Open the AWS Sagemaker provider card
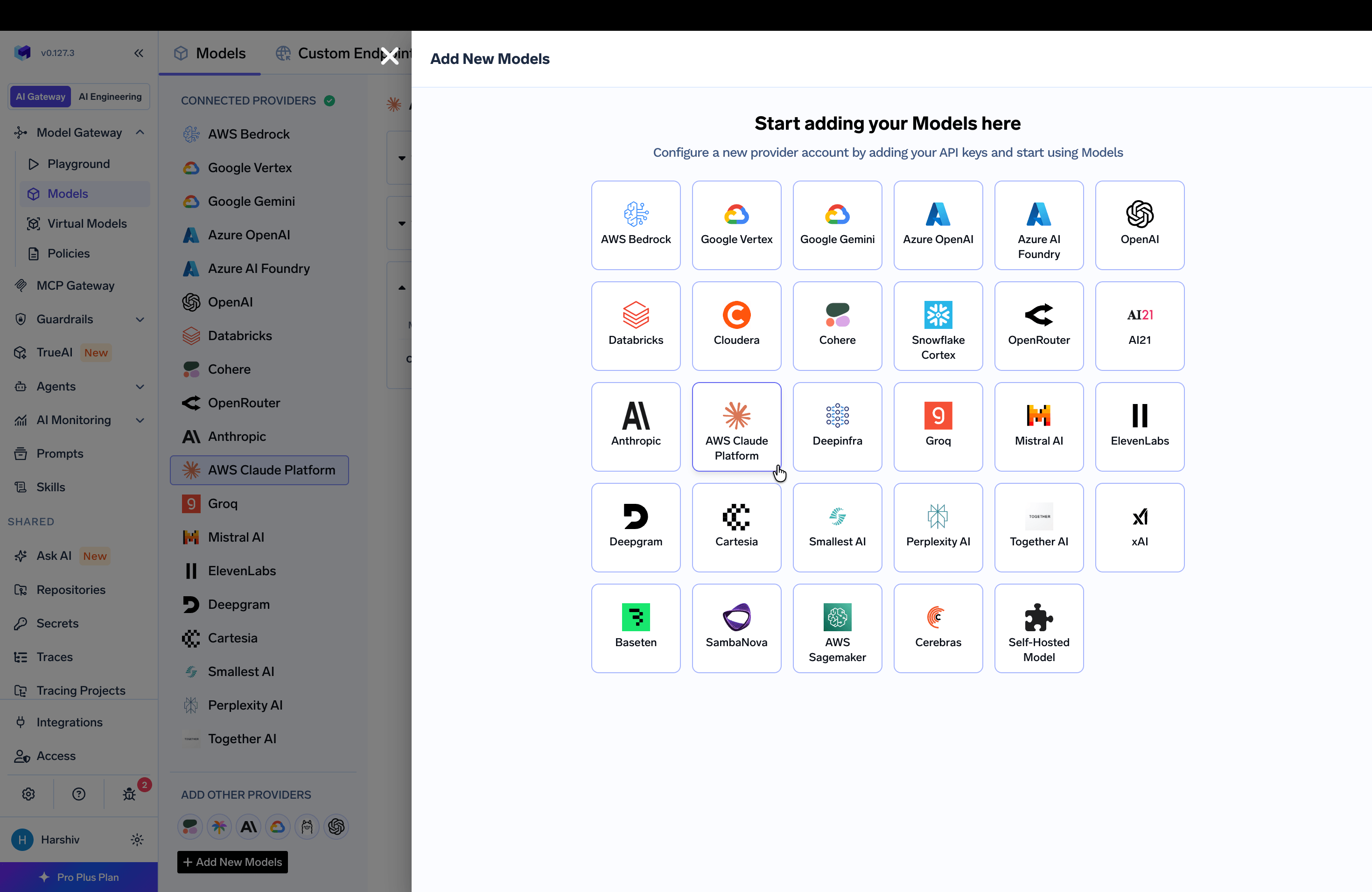This screenshot has height=892, width=1372. click(838, 629)
